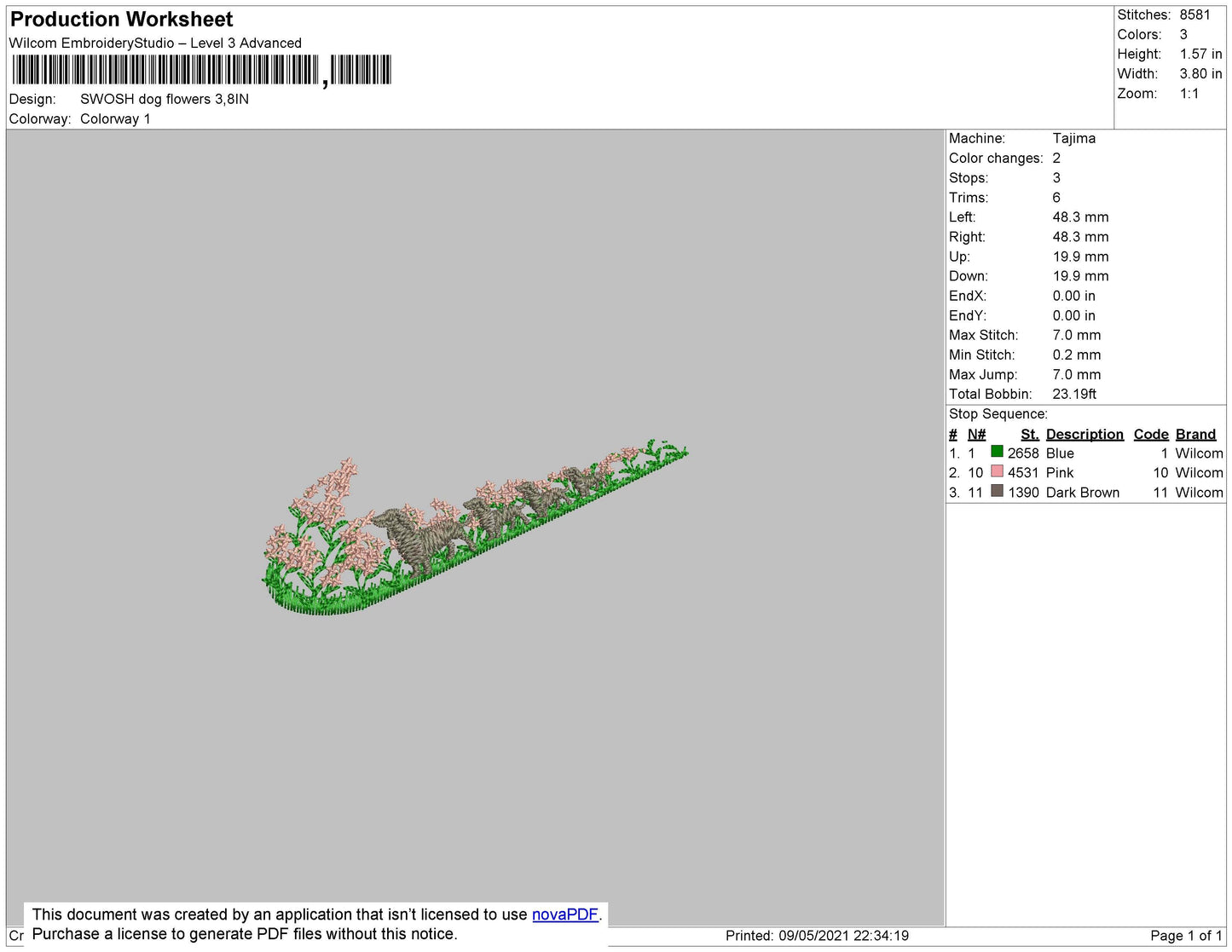Viewport: 1232px width, 952px height.
Task: Click the Machine value 'Tajima'
Action: click(1073, 138)
